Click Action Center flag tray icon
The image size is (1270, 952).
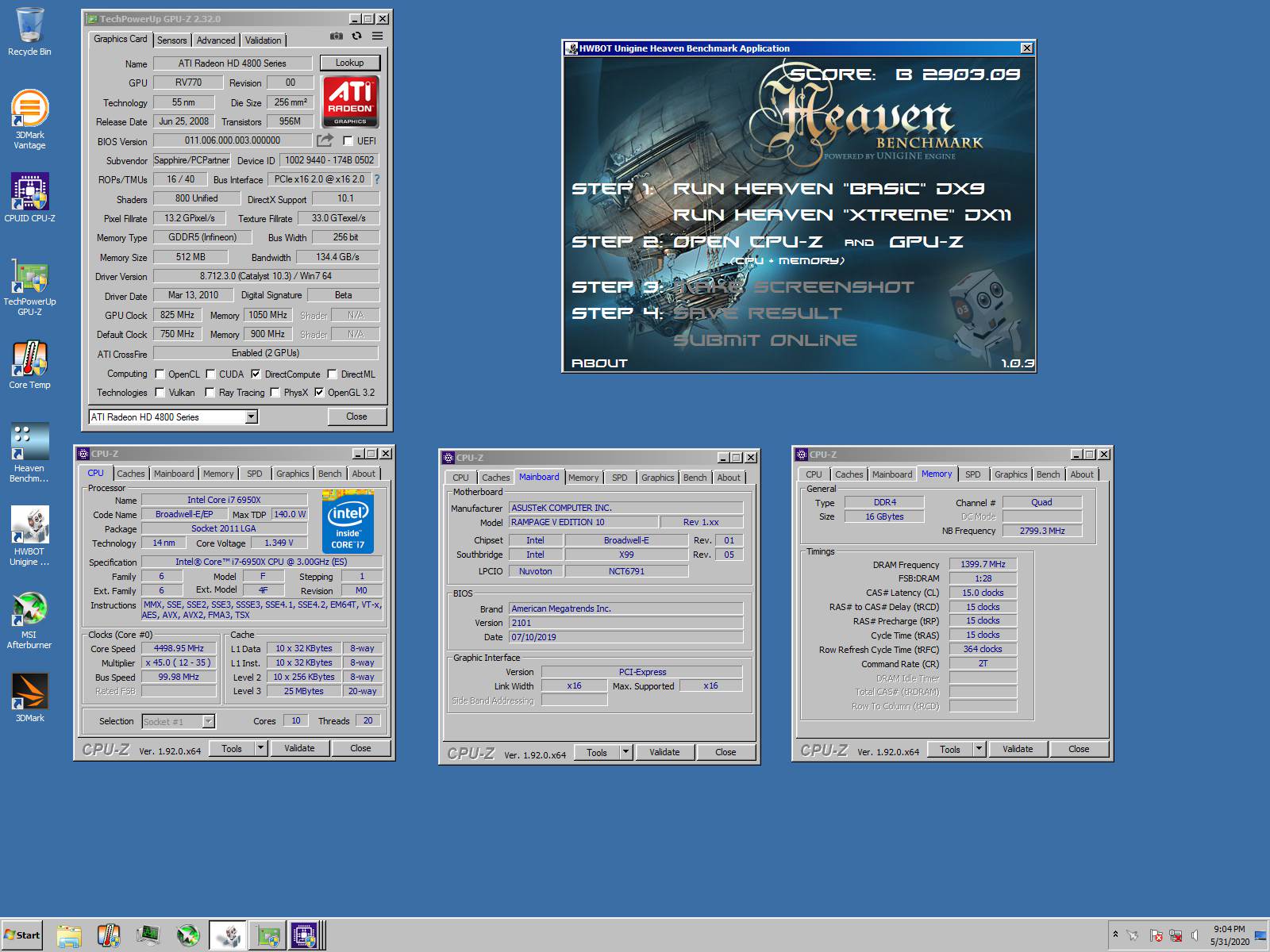(x=1156, y=936)
